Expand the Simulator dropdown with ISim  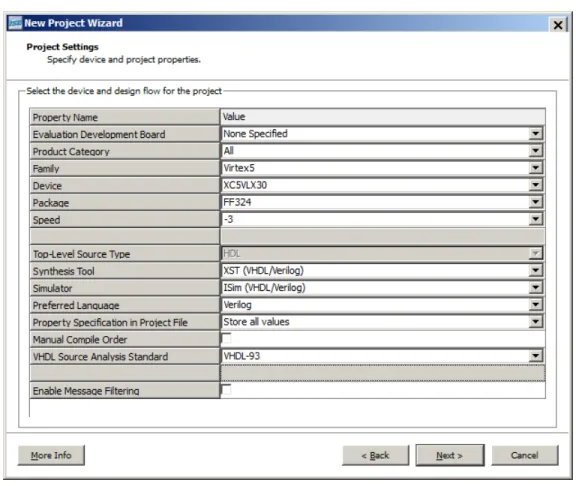(x=536, y=287)
